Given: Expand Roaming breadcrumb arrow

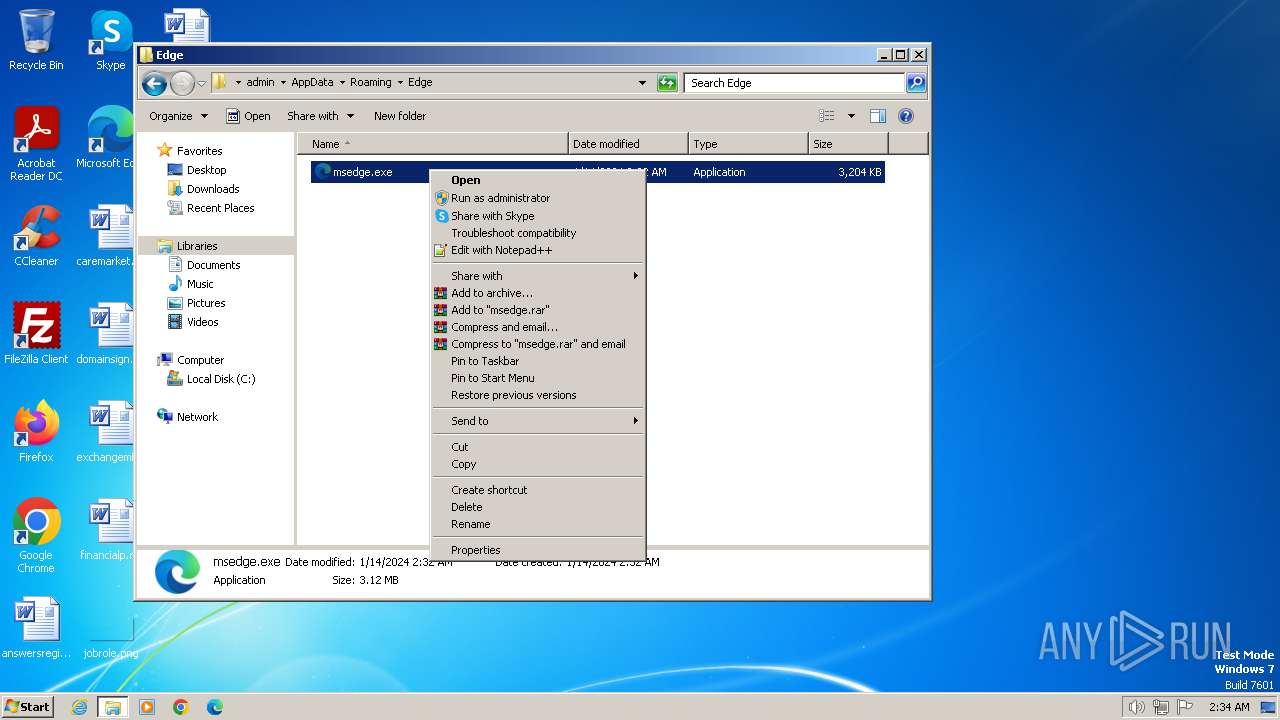Looking at the screenshot, I should point(400,83).
